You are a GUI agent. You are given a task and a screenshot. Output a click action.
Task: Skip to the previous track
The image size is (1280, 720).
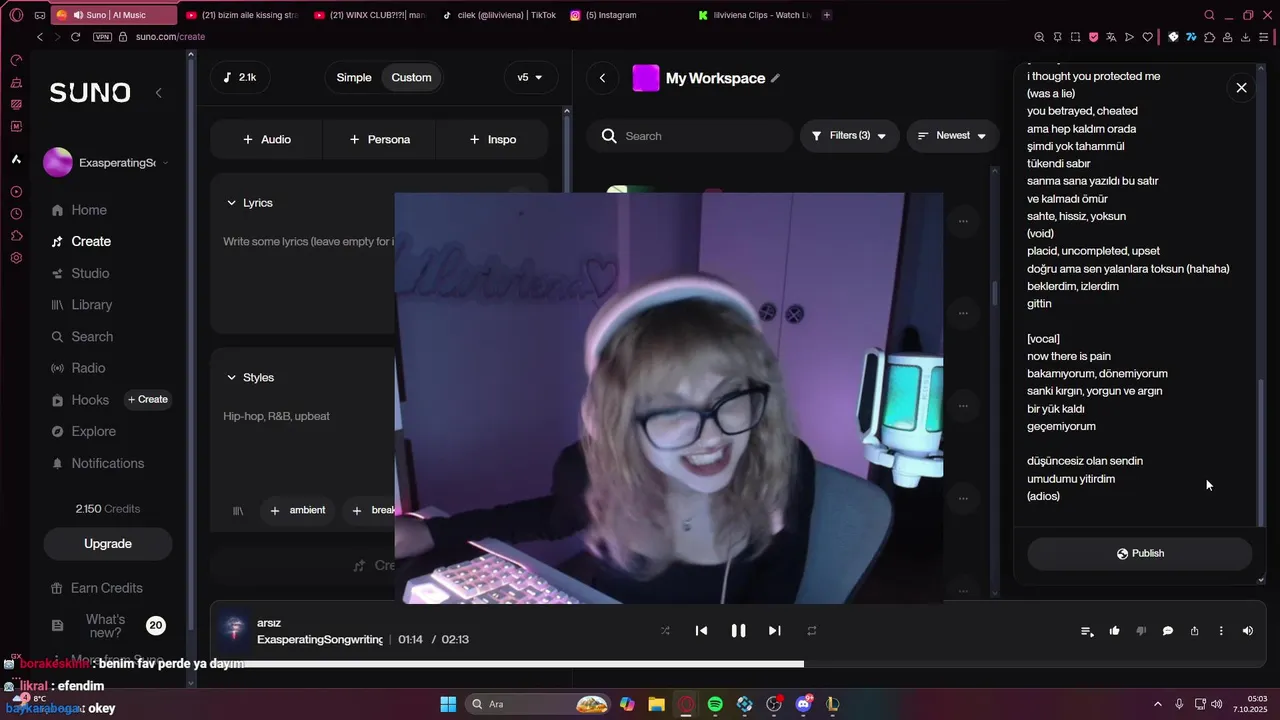click(701, 631)
